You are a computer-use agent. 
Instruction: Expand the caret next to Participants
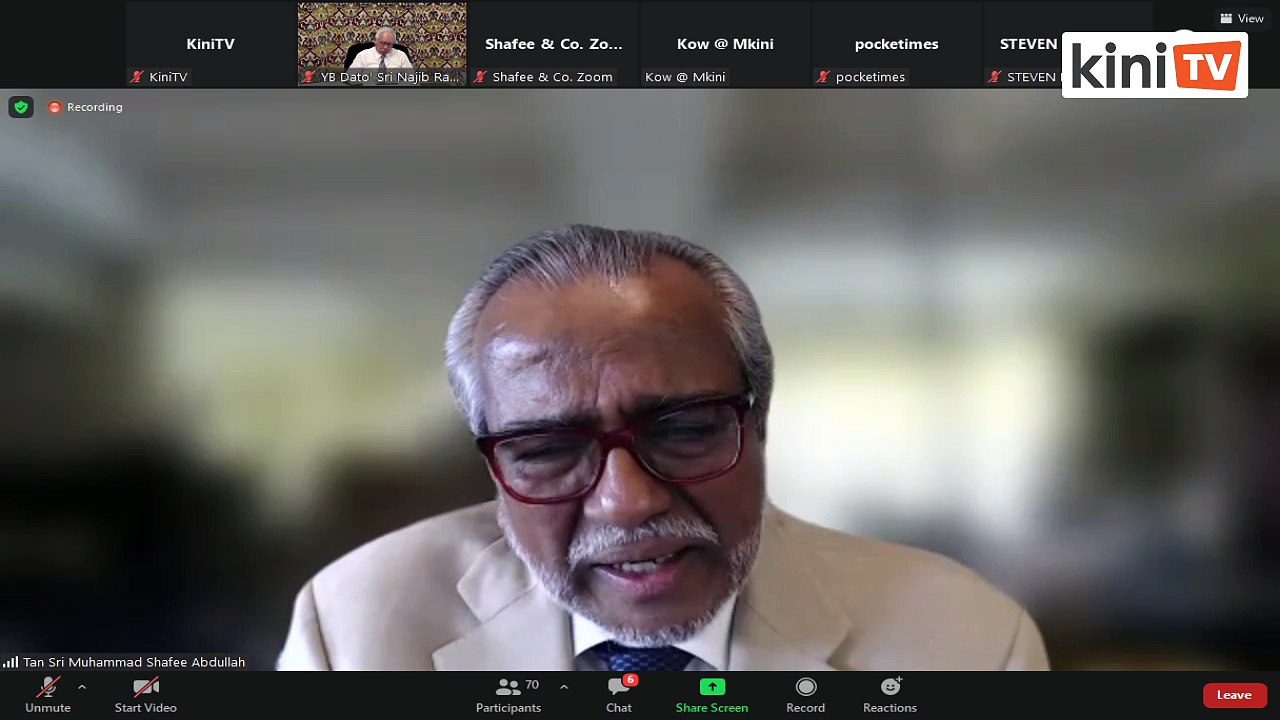pyautogui.click(x=564, y=687)
